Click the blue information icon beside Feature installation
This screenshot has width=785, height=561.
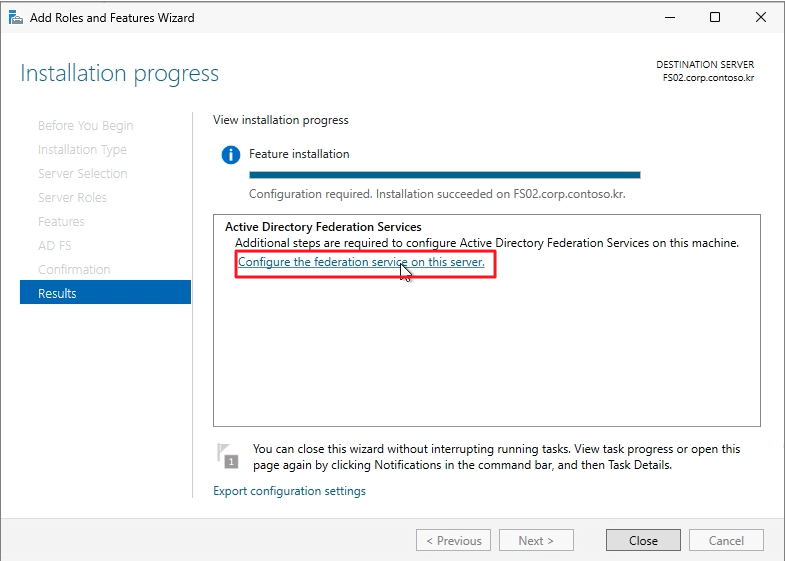click(231, 155)
